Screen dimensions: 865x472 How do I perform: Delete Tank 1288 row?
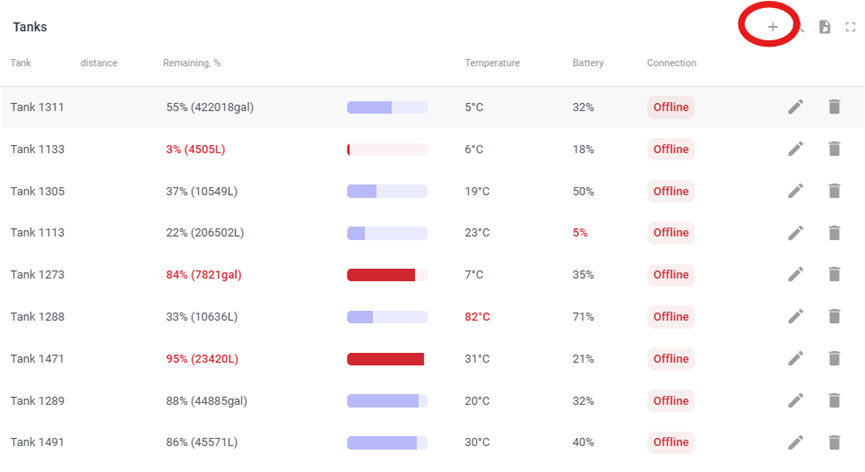[x=834, y=317]
